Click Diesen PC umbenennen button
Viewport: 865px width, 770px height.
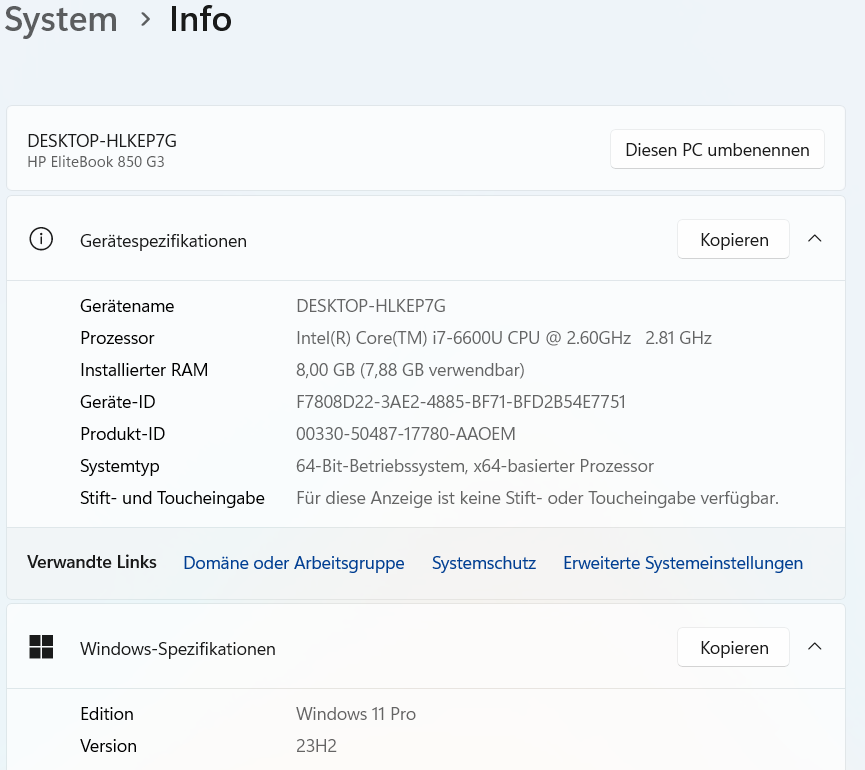pyautogui.click(x=717, y=149)
